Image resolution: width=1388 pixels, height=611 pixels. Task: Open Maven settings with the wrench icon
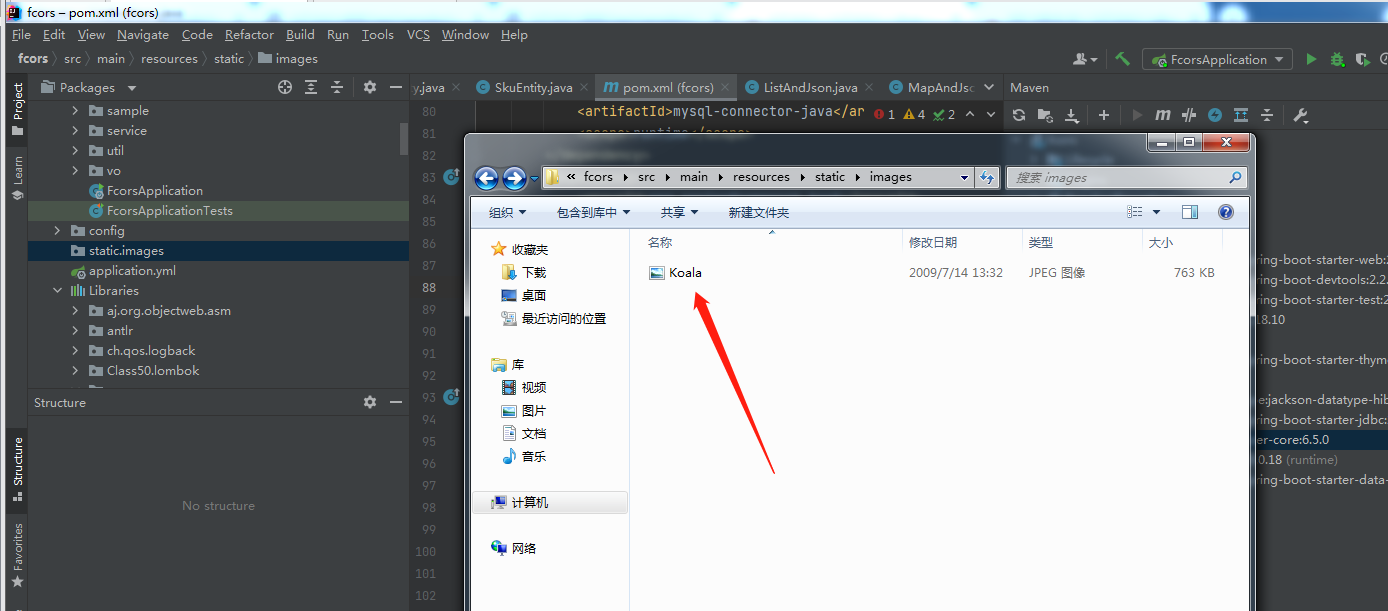click(x=1299, y=114)
